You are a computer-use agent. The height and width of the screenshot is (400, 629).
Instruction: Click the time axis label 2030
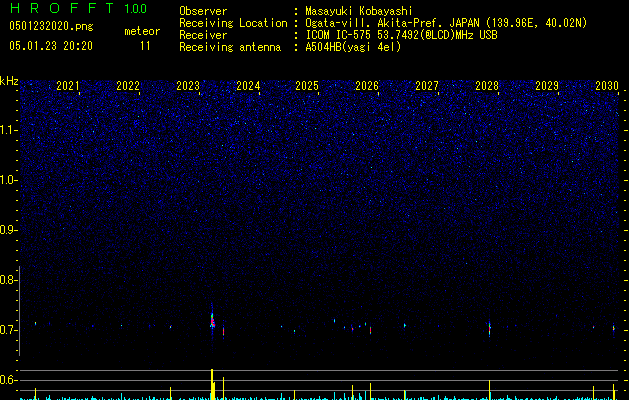click(x=607, y=85)
